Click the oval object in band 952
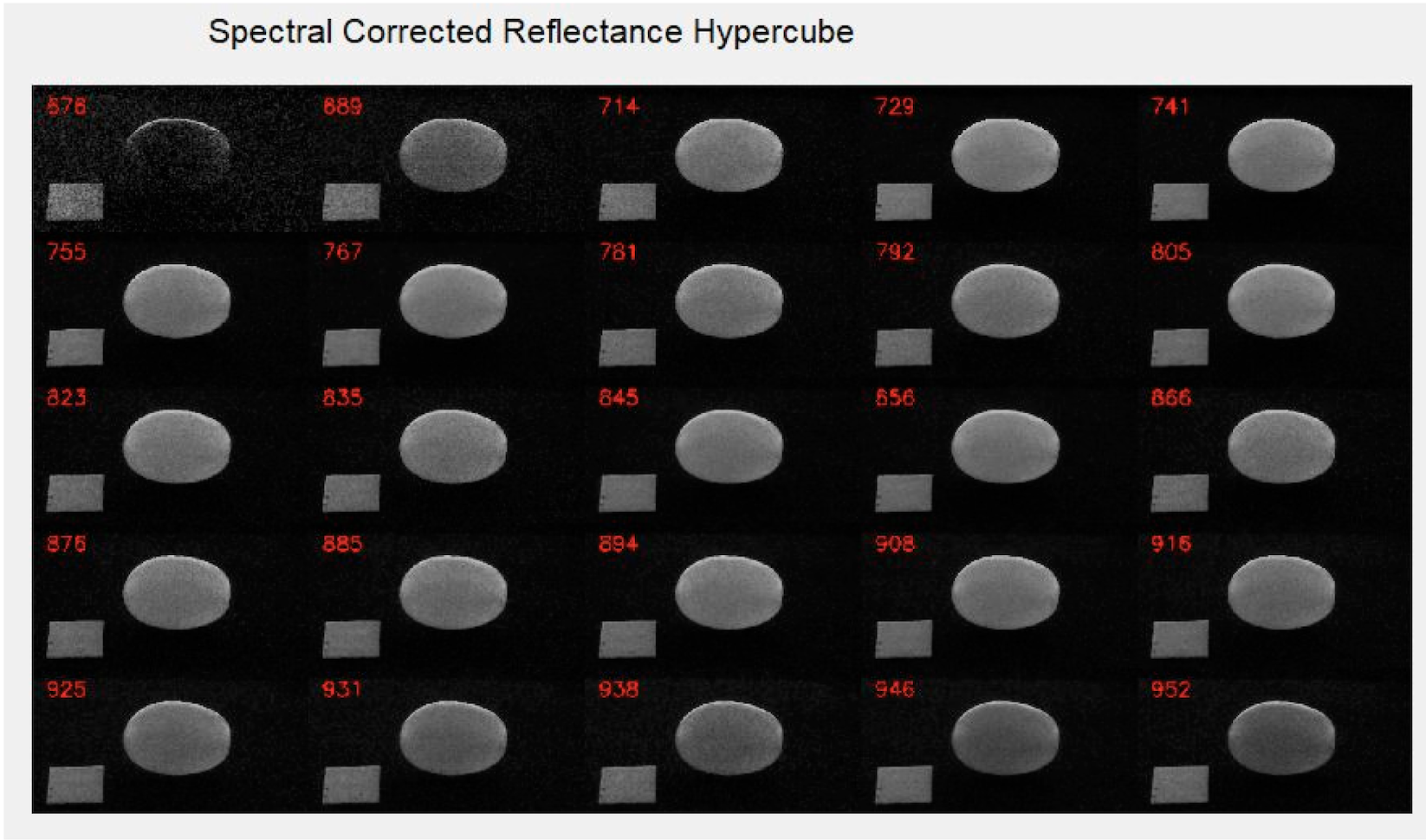The image size is (1426, 840). [x=1281, y=738]
